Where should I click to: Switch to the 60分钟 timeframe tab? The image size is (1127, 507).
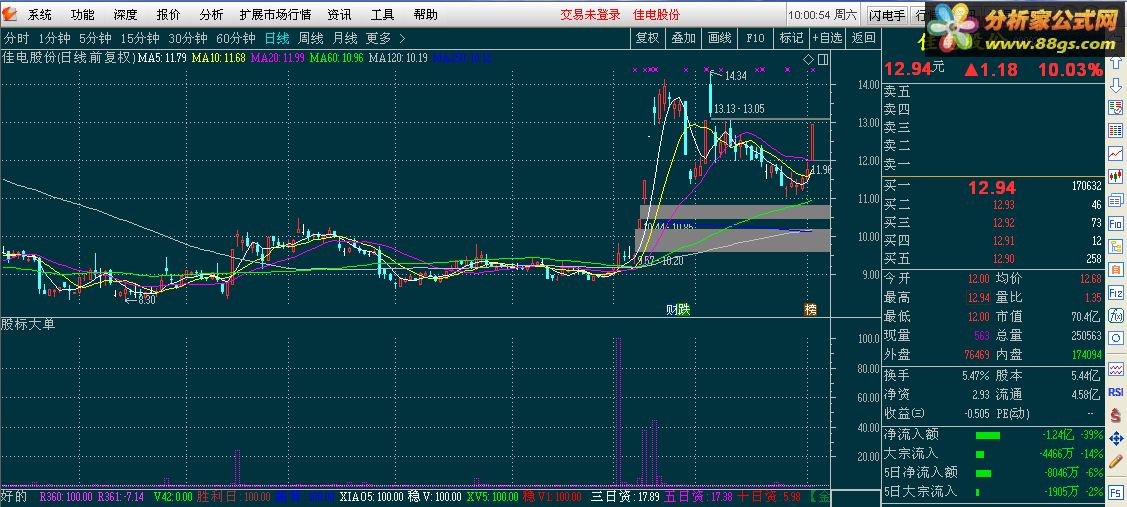[x=236, y=38]
